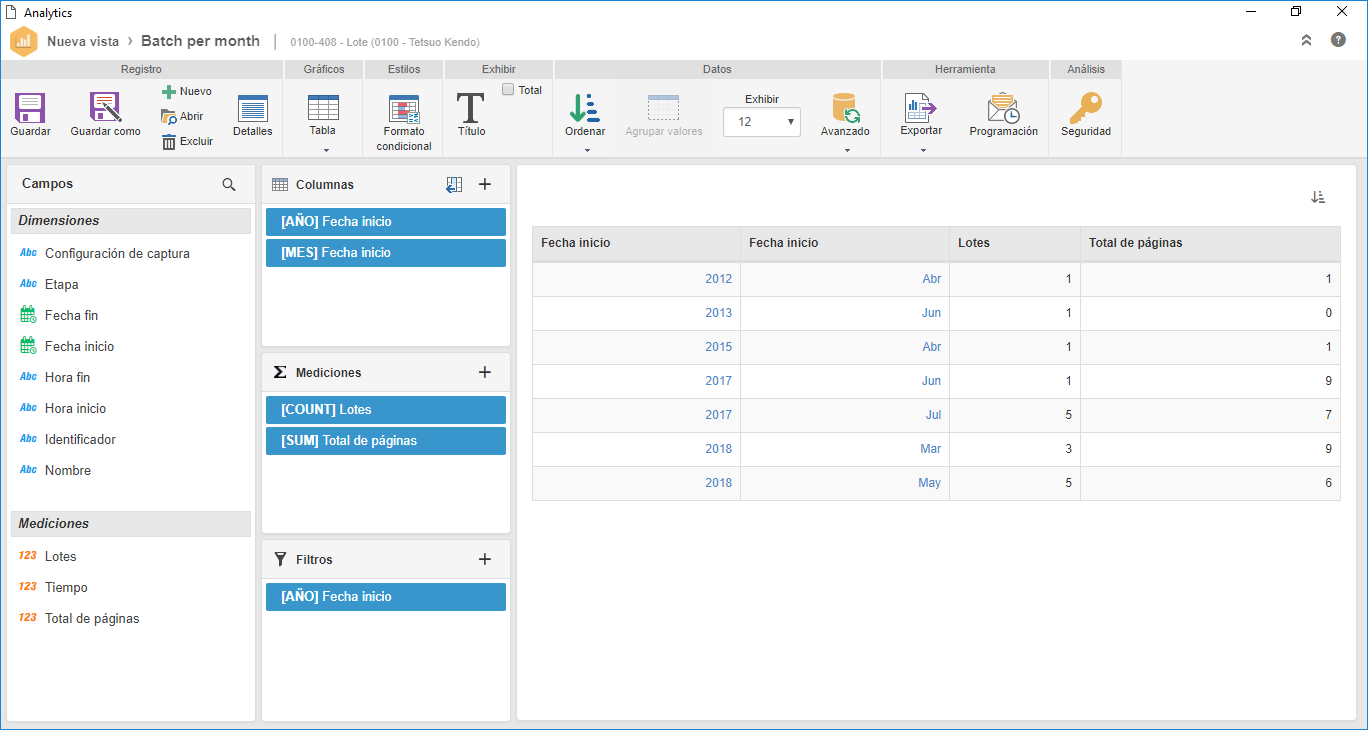This screenshot has height=730, width=1368.
Task: Select the Identificador dimension
Action: (80, 440)
